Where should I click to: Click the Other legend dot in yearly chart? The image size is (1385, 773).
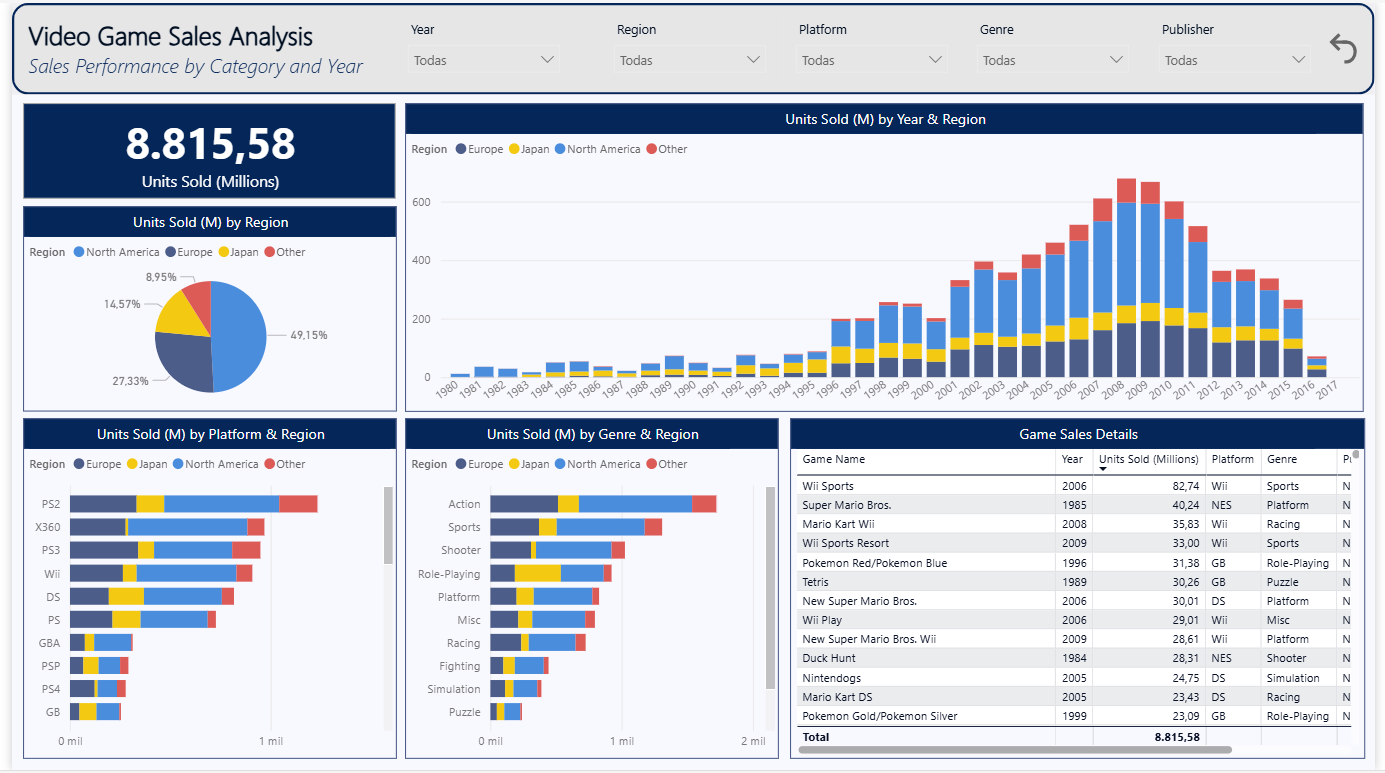(x=651, y=149)
